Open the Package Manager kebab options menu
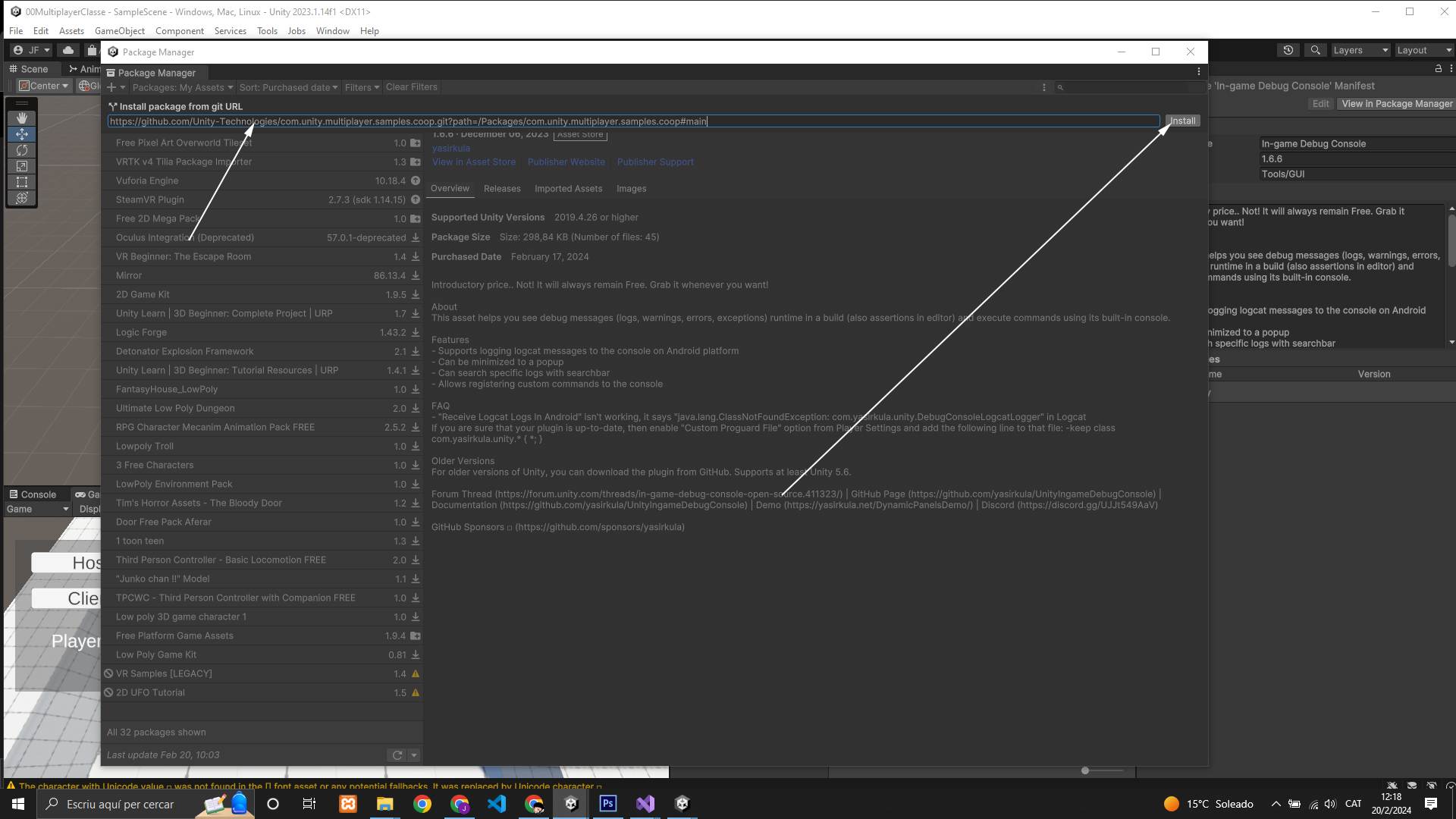 coord(1198,72)
